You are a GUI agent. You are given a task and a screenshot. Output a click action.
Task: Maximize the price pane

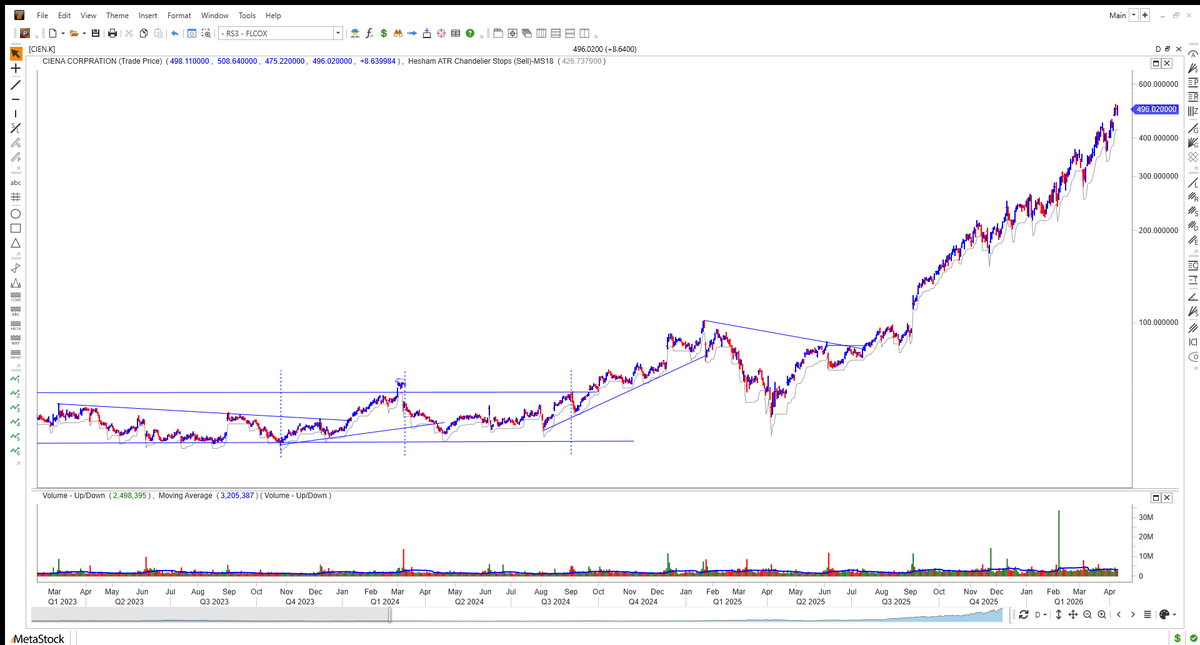click(1155, 62)
